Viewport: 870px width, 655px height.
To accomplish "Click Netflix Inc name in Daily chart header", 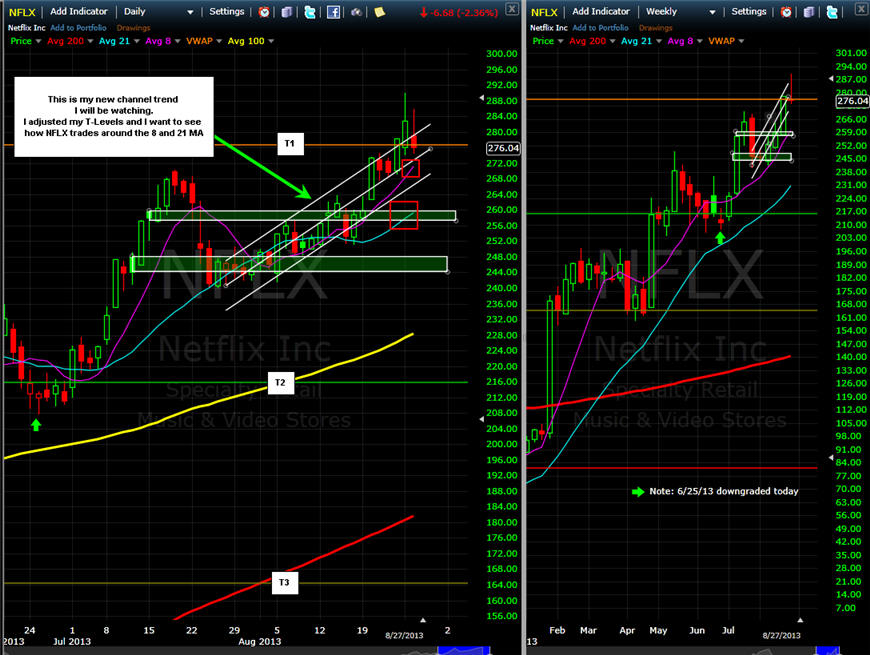I will [27, 28].
